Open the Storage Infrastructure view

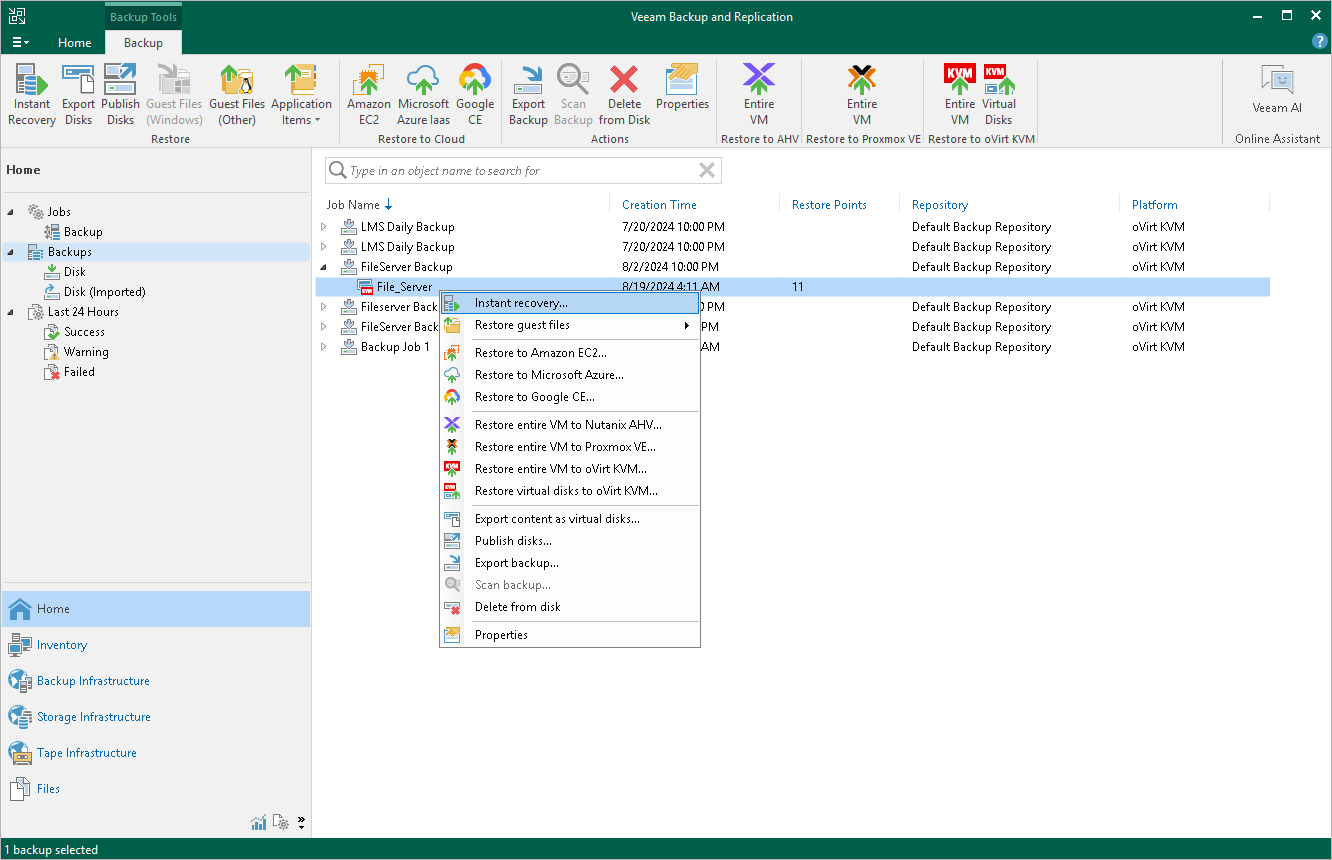156,717
